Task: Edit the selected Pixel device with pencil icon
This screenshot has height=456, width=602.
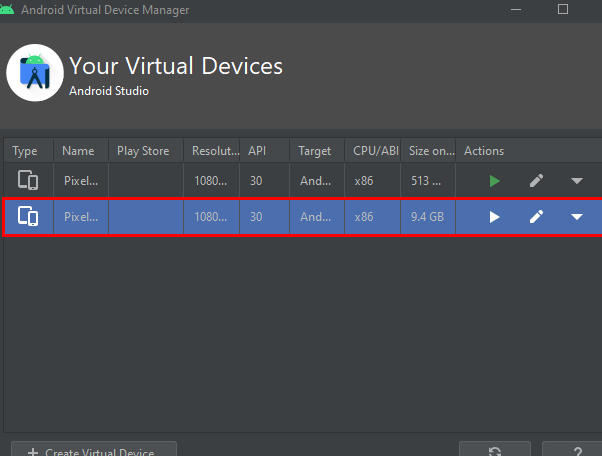Action: click(537, 217)
